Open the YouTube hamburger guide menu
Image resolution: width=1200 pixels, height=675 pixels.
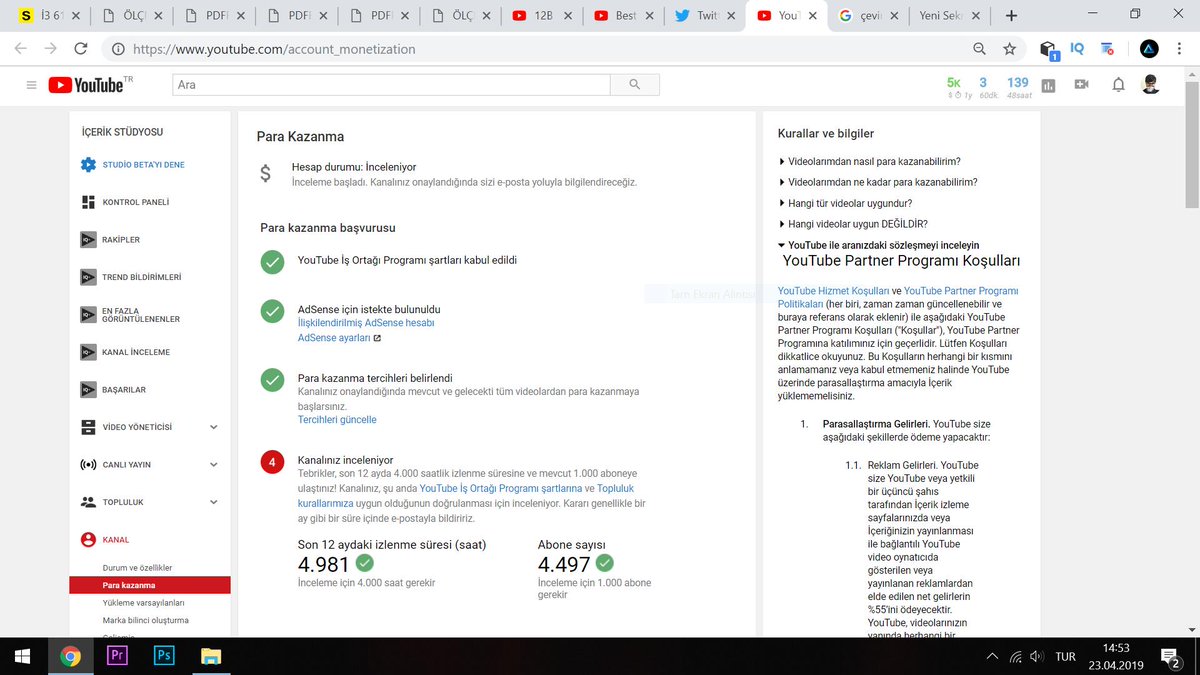pos(31,85)
